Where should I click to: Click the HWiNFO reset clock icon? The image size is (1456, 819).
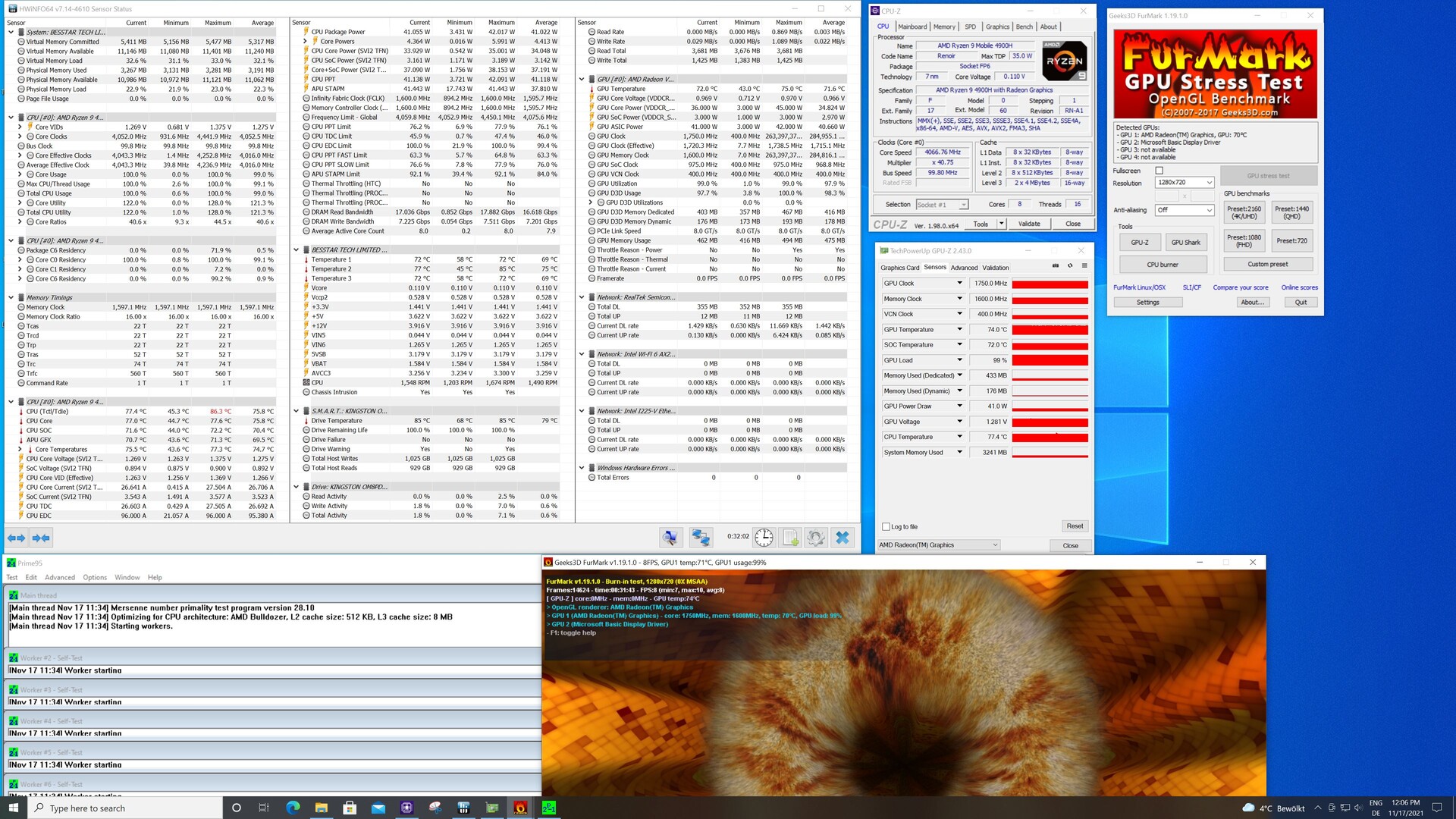[764, 538]
